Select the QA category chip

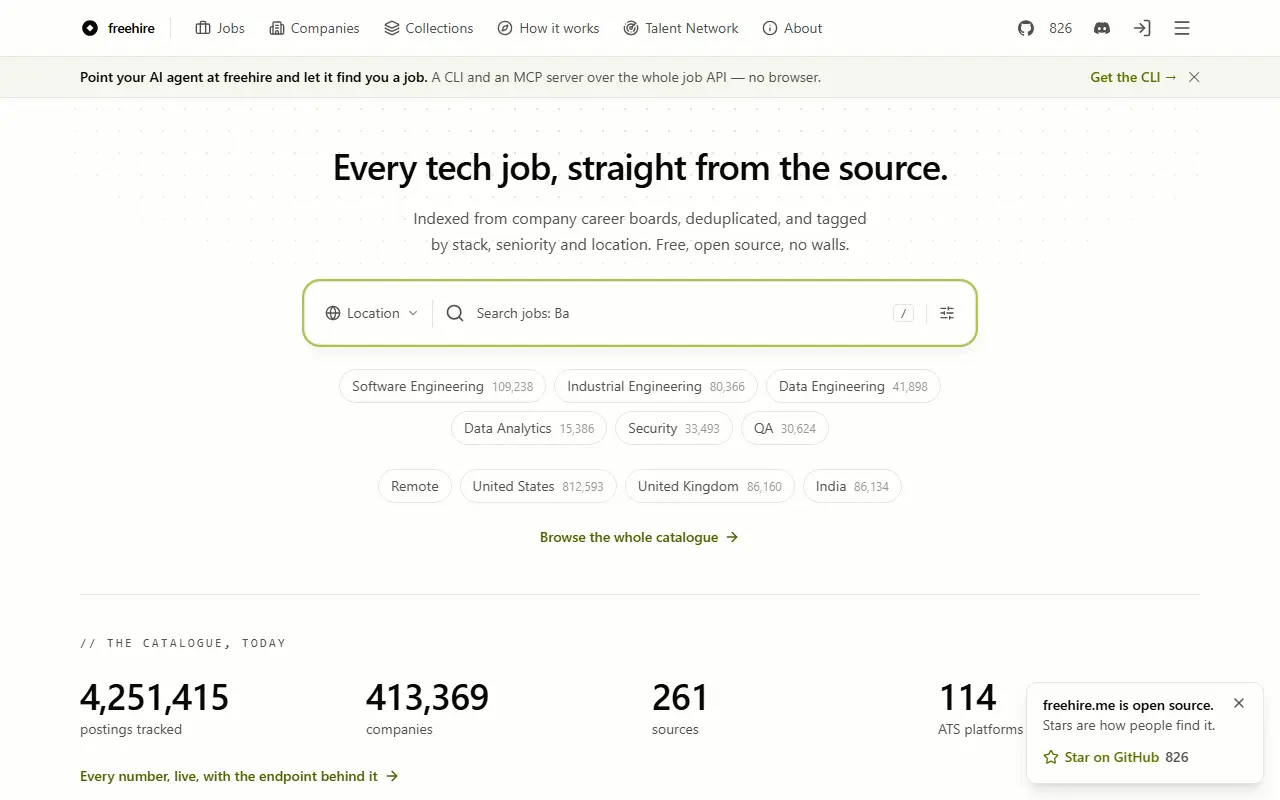(x=785, y=428)
